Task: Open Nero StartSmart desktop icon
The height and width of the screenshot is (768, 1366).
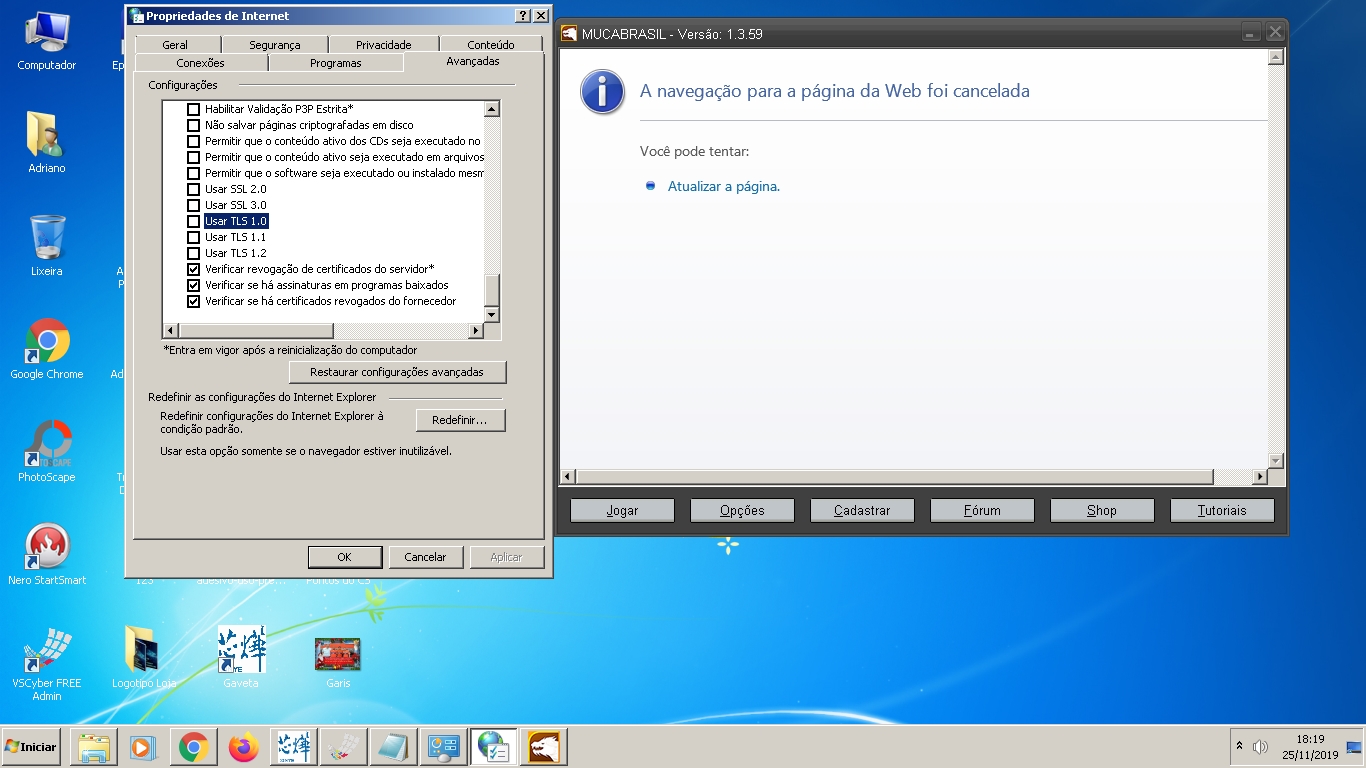Action: [47, 549]
